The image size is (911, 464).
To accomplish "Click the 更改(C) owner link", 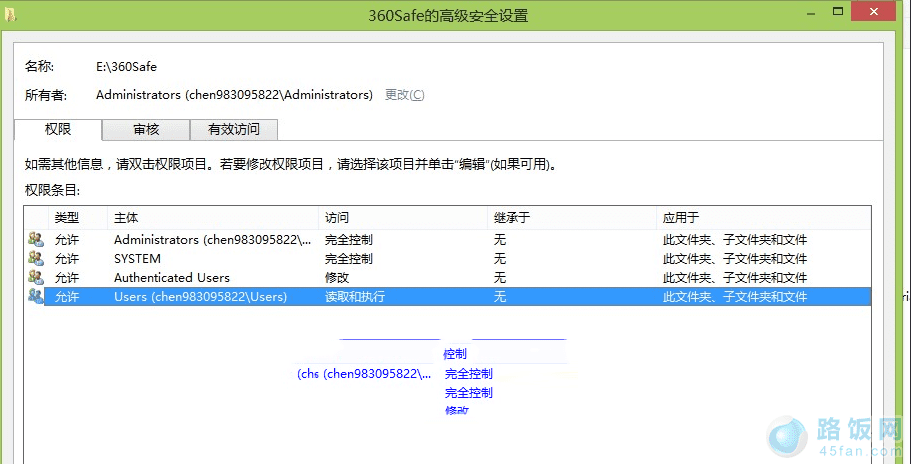I will click(x=404, y=95).
